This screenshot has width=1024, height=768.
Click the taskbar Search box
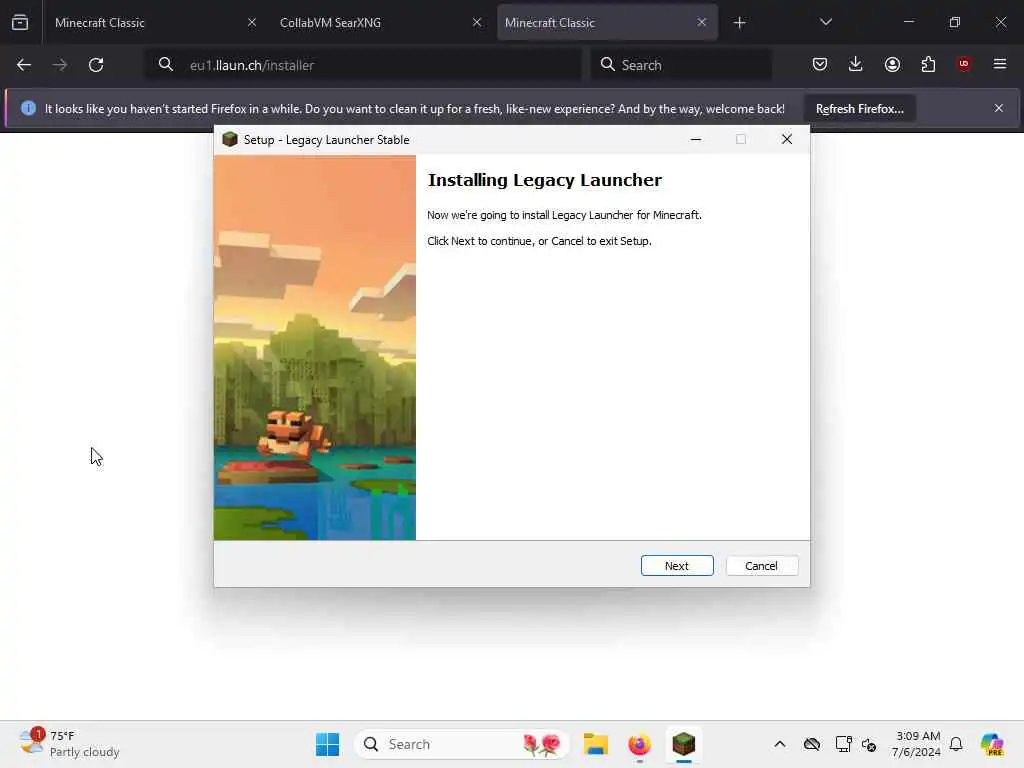pyautogui.click(x=462, y=744)
